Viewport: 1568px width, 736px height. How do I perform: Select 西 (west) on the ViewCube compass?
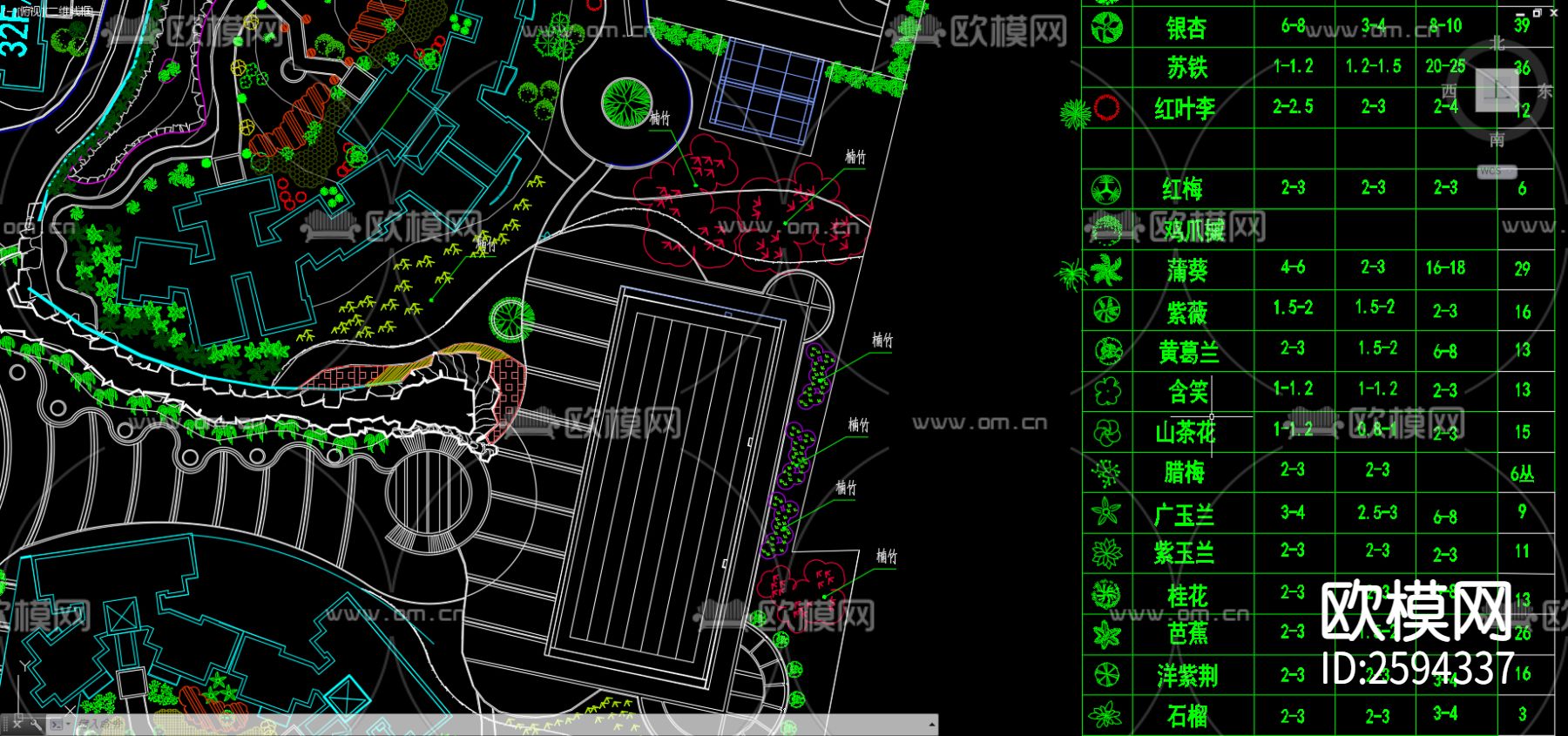(1450, 91)
